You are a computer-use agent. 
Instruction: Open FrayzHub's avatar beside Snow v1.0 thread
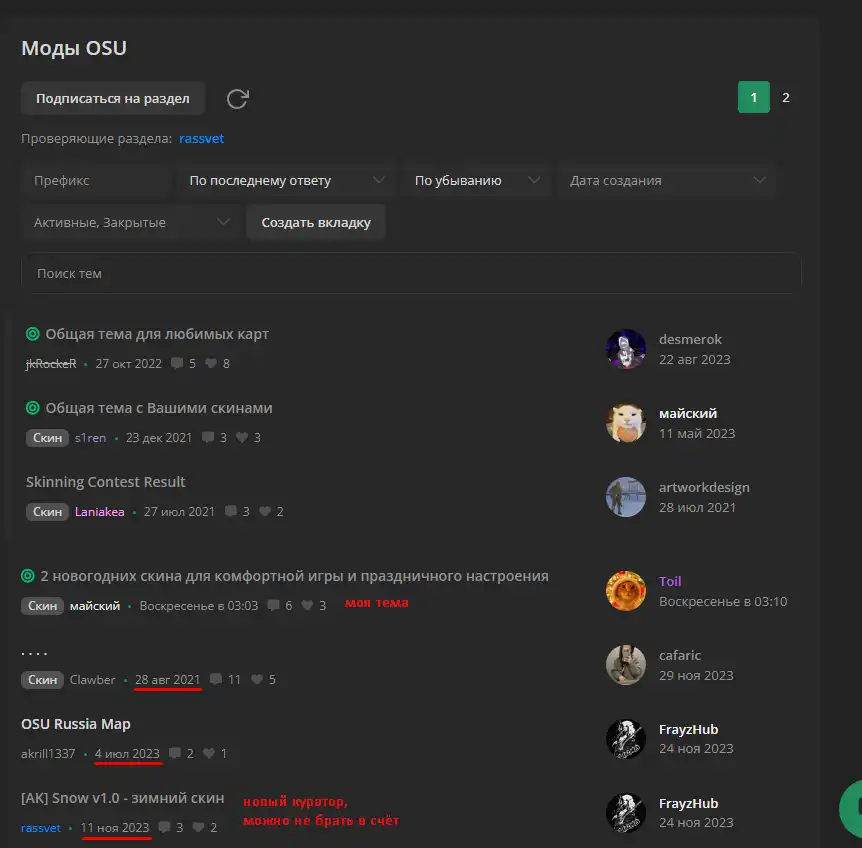626,813
